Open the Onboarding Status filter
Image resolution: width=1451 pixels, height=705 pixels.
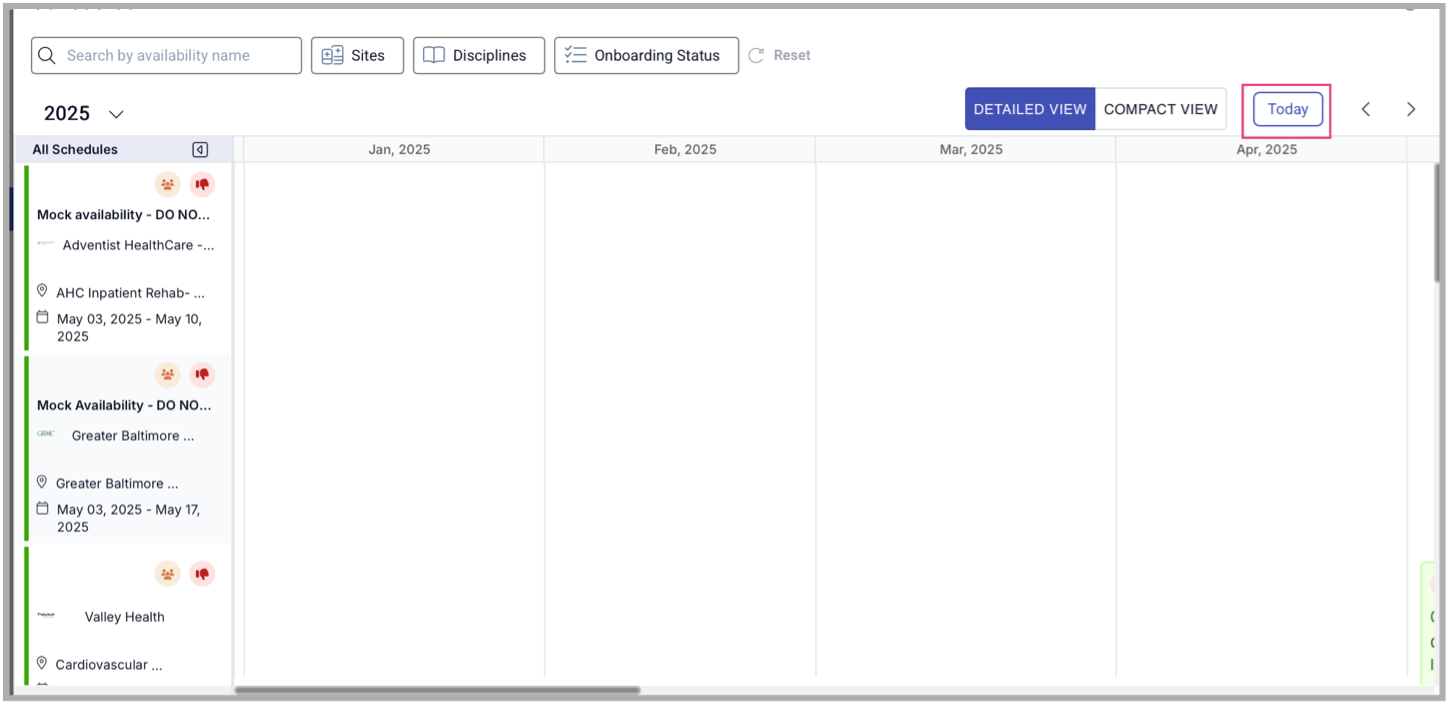[x=646, y=56]
